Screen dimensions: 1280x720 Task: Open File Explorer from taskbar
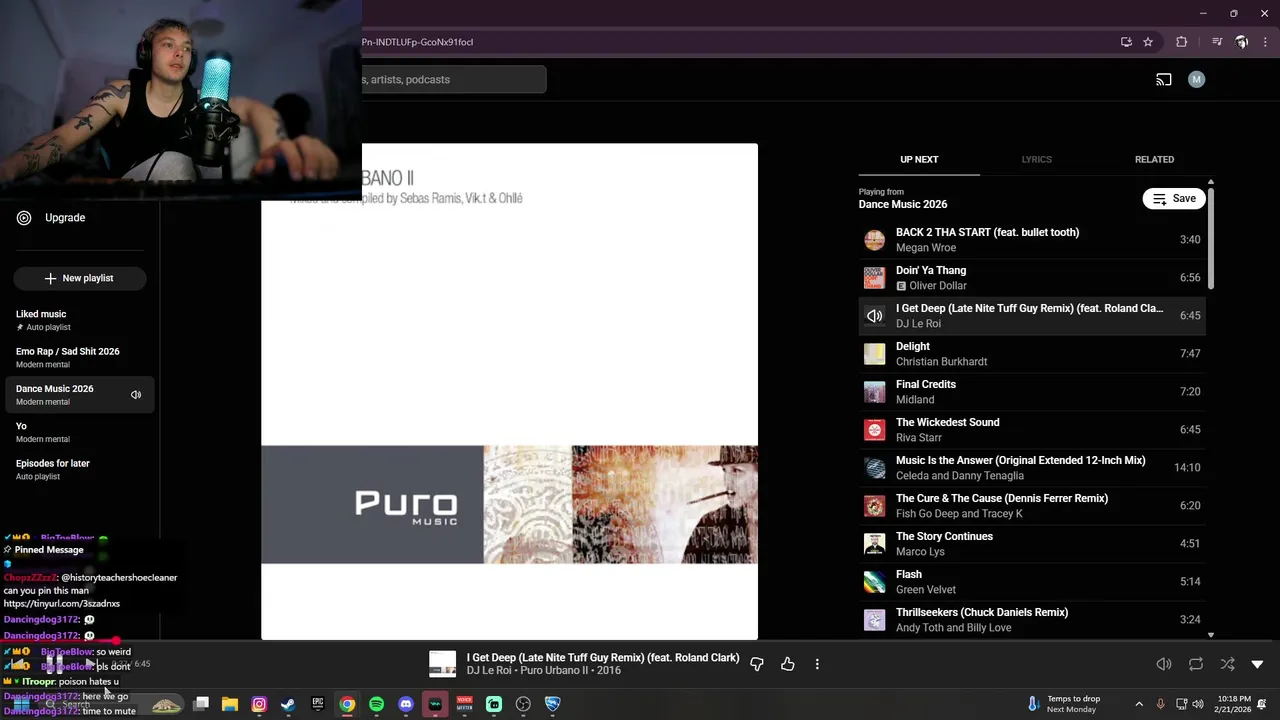coord(229,704)
